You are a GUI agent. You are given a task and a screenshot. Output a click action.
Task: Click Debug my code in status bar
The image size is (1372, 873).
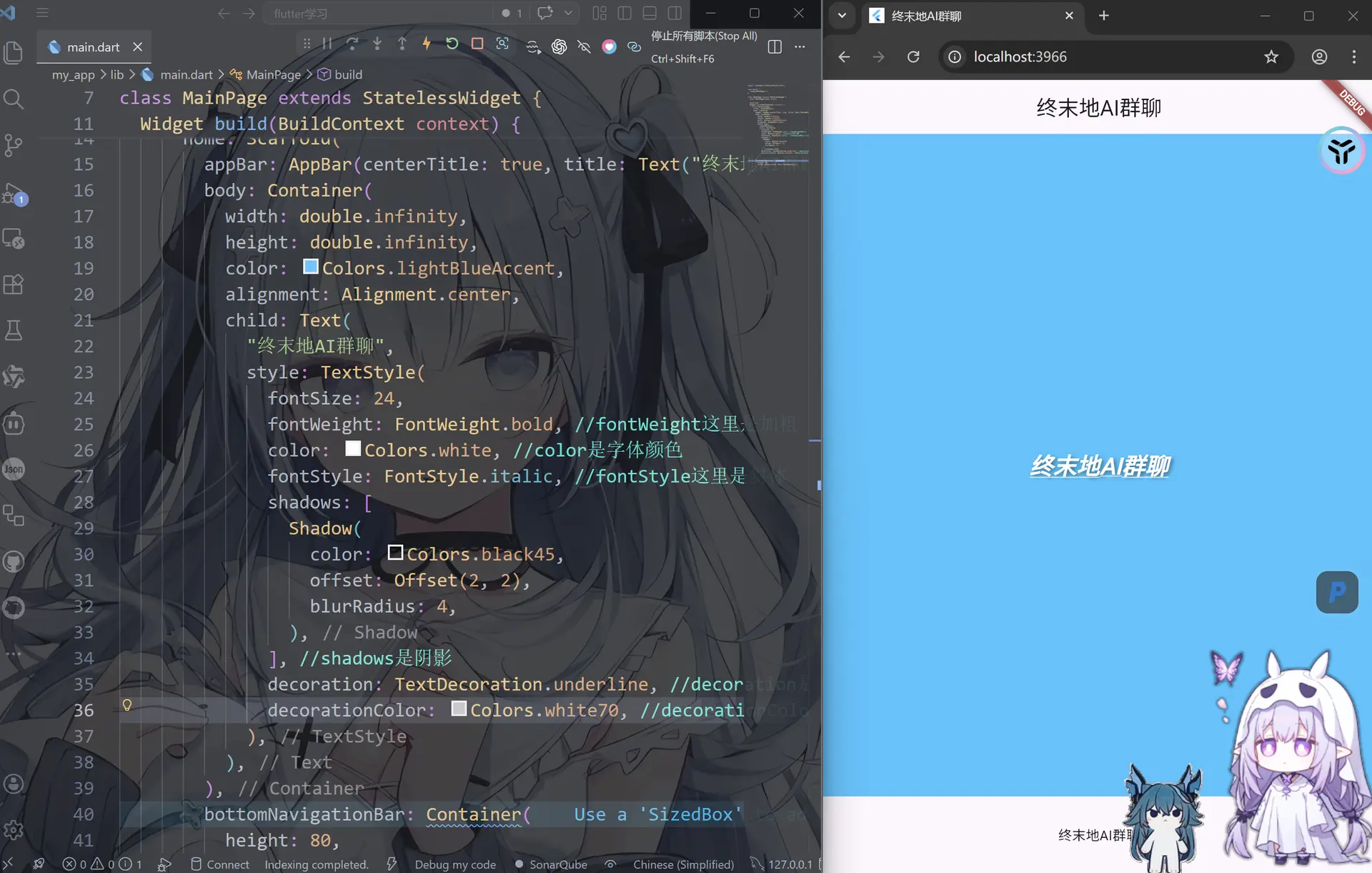pyautogui.click(x=455, y=864)
